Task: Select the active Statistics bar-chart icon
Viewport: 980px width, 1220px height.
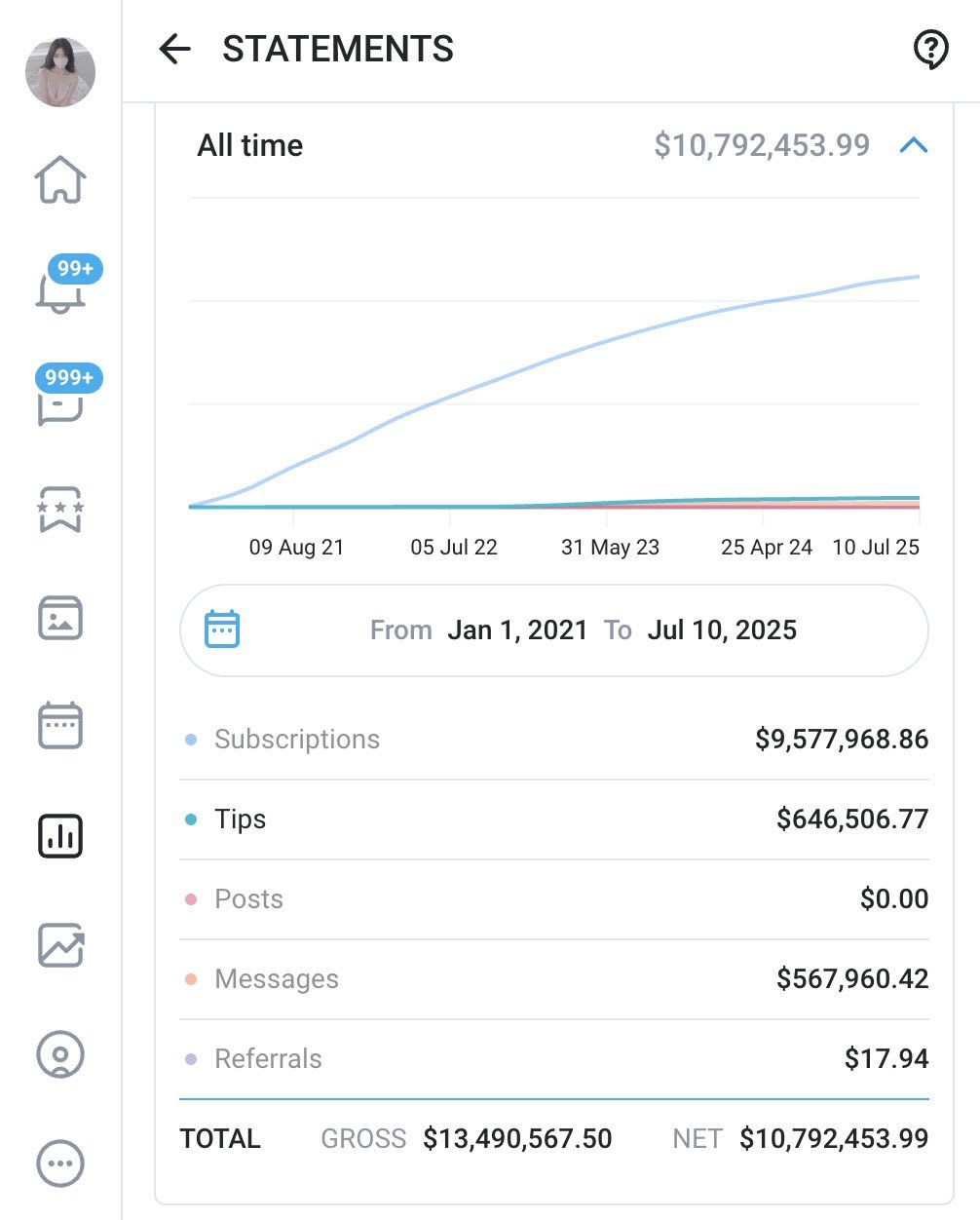Action: [61, 835]
